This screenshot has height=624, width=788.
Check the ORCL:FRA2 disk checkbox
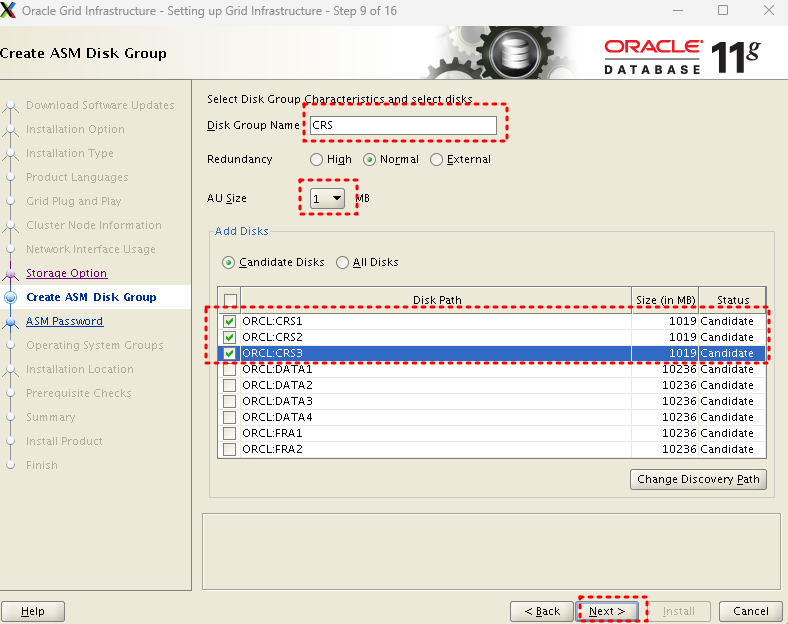tap(229, 449)
